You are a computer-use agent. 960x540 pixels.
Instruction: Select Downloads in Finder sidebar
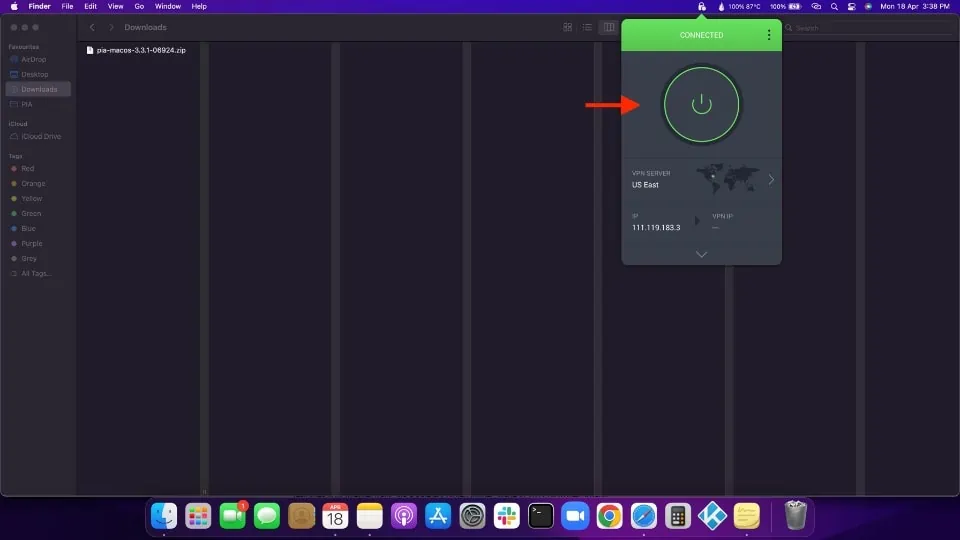click(39, 89)
